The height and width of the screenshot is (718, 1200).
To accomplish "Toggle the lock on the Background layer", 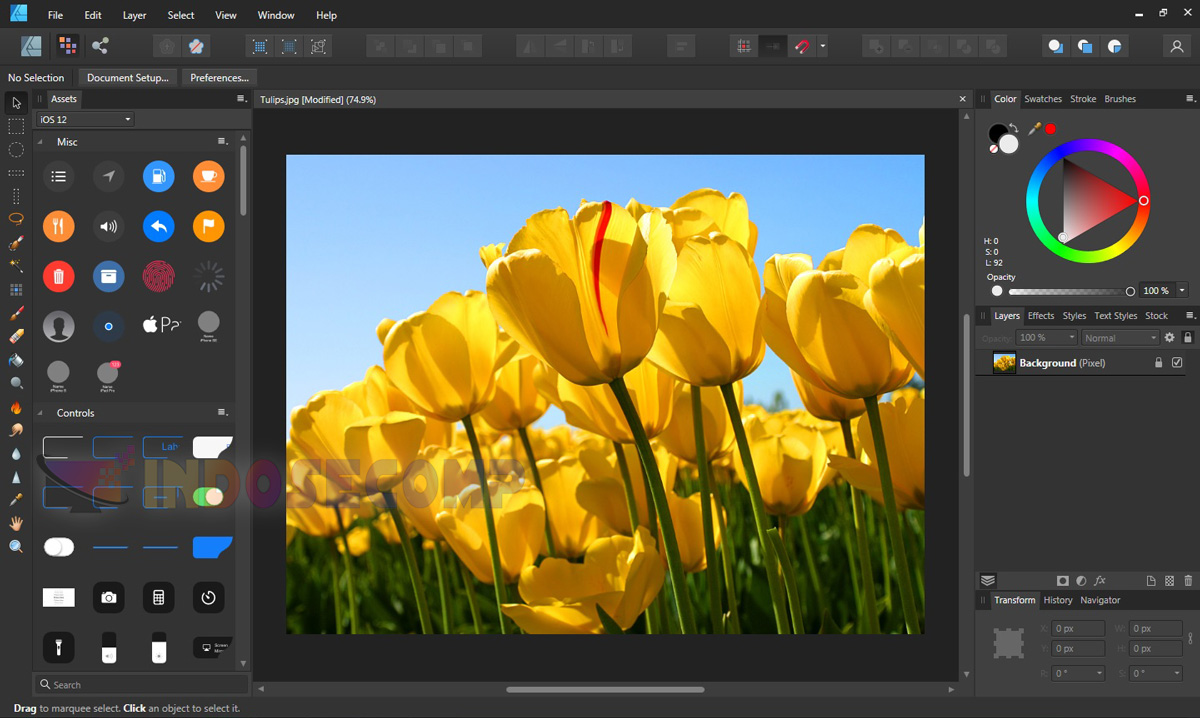I will point(1157,362).
